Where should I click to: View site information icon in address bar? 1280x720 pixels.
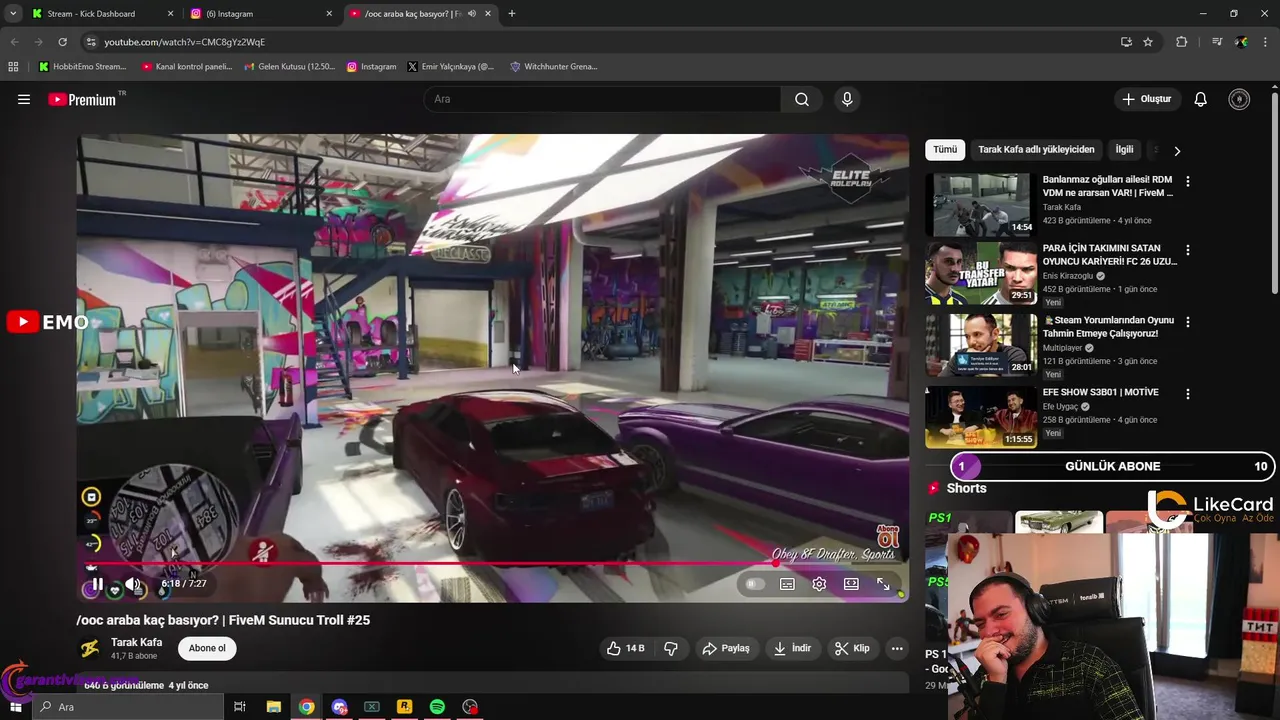click(x=90, y=42)
